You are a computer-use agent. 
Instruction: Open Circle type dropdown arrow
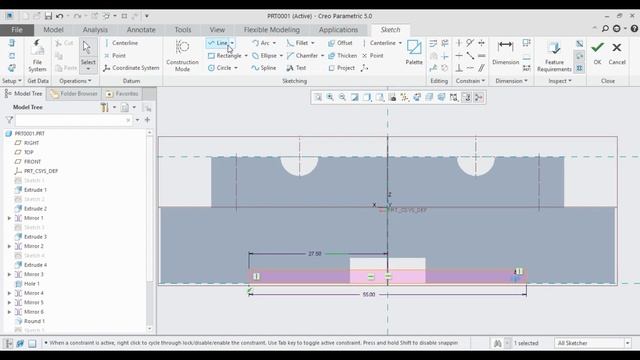pyautogui.click(x=236, y=68)
